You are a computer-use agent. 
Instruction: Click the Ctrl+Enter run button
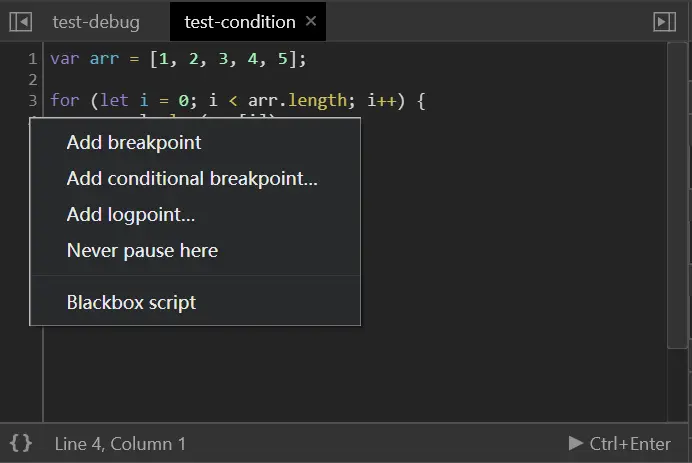tap(620, 443)
